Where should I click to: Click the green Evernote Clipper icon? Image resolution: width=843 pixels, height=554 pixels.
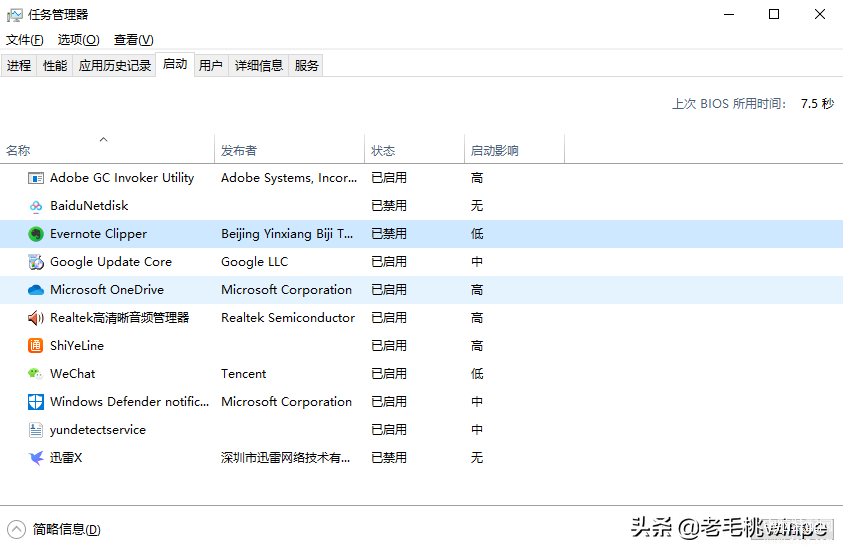[35, 234]
